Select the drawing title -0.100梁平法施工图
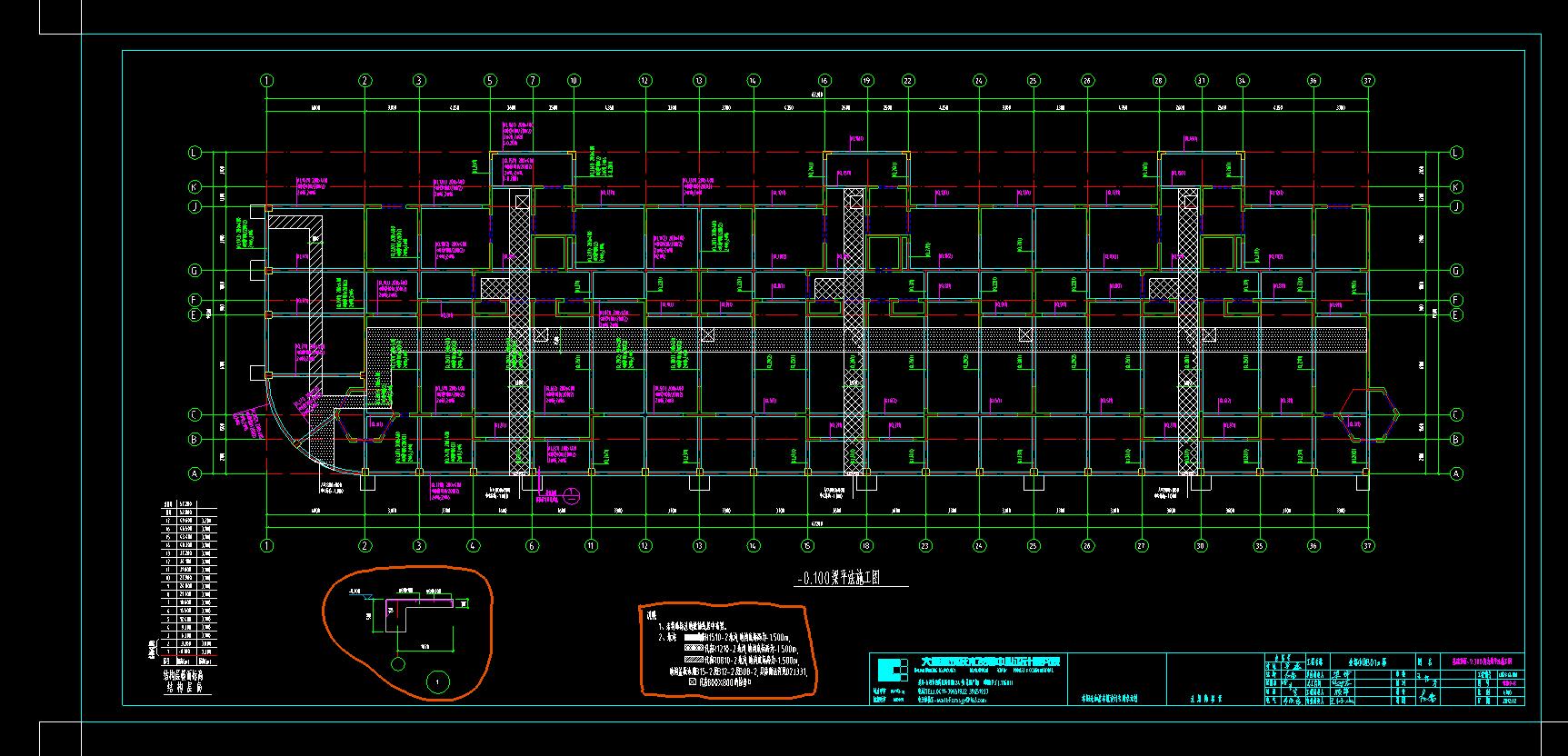The height and width of the screenshot is (756, 1568). 839,578
